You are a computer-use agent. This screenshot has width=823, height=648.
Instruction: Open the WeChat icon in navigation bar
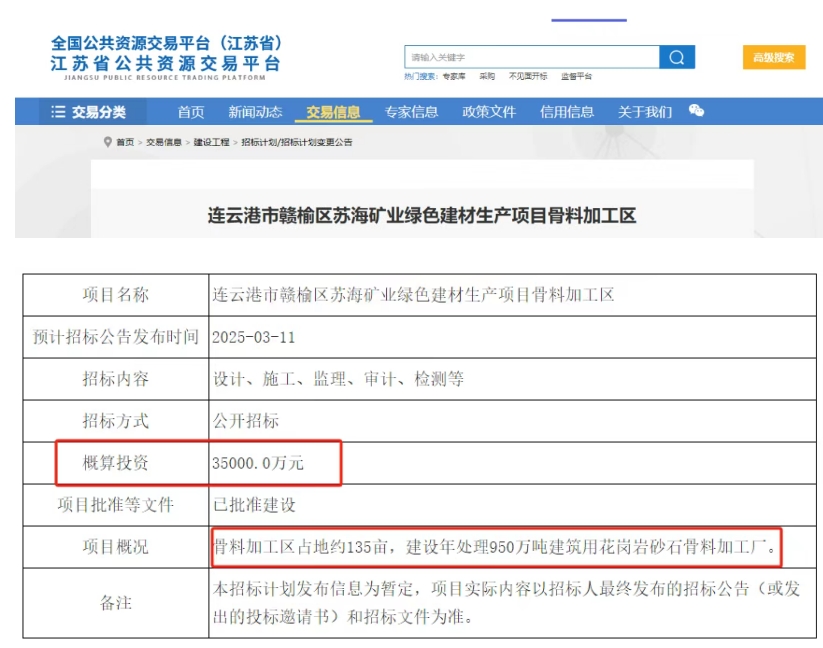click(x=696, y=111)
